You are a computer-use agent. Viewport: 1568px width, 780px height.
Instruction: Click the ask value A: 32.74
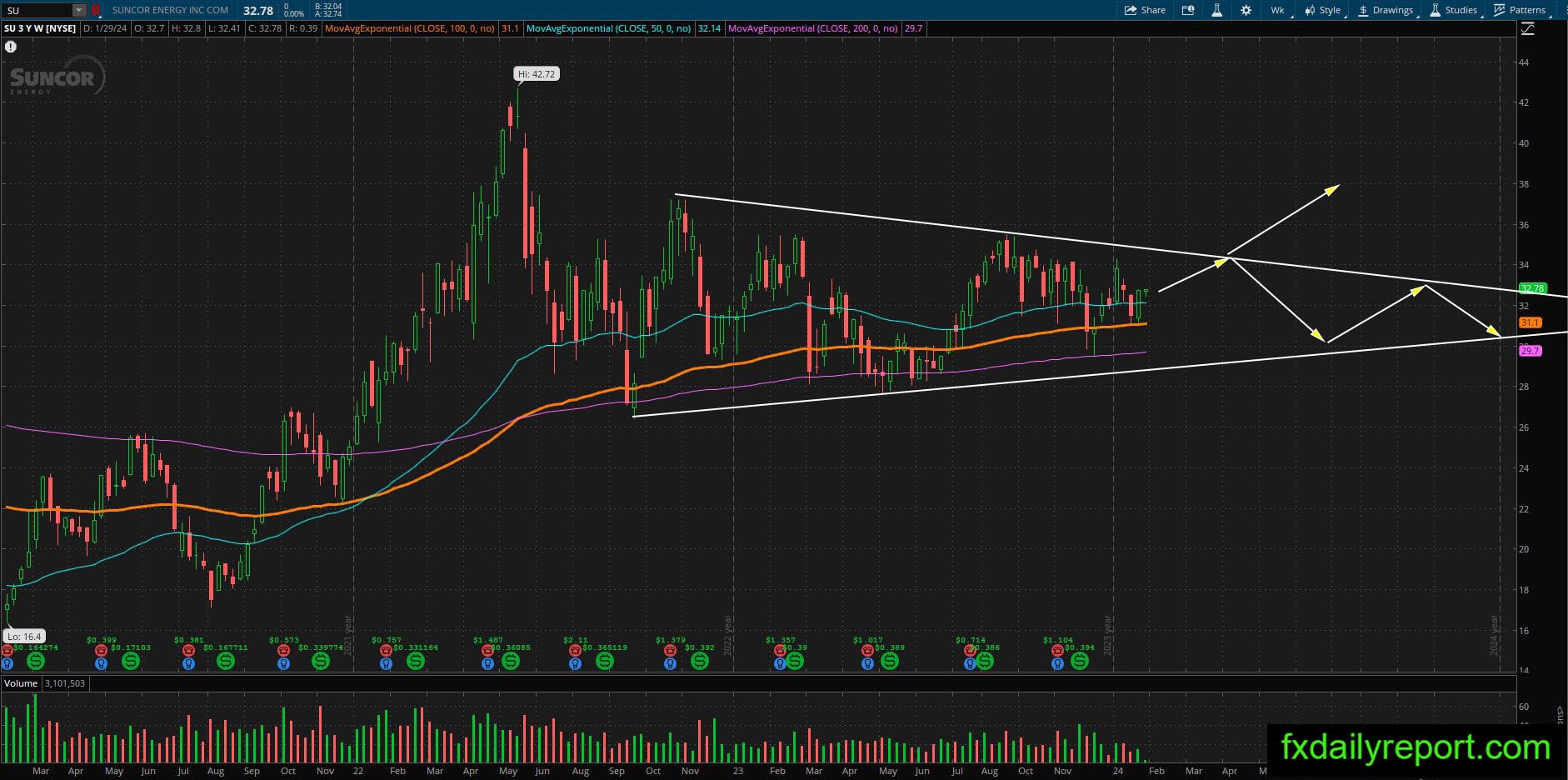[327, 14]
